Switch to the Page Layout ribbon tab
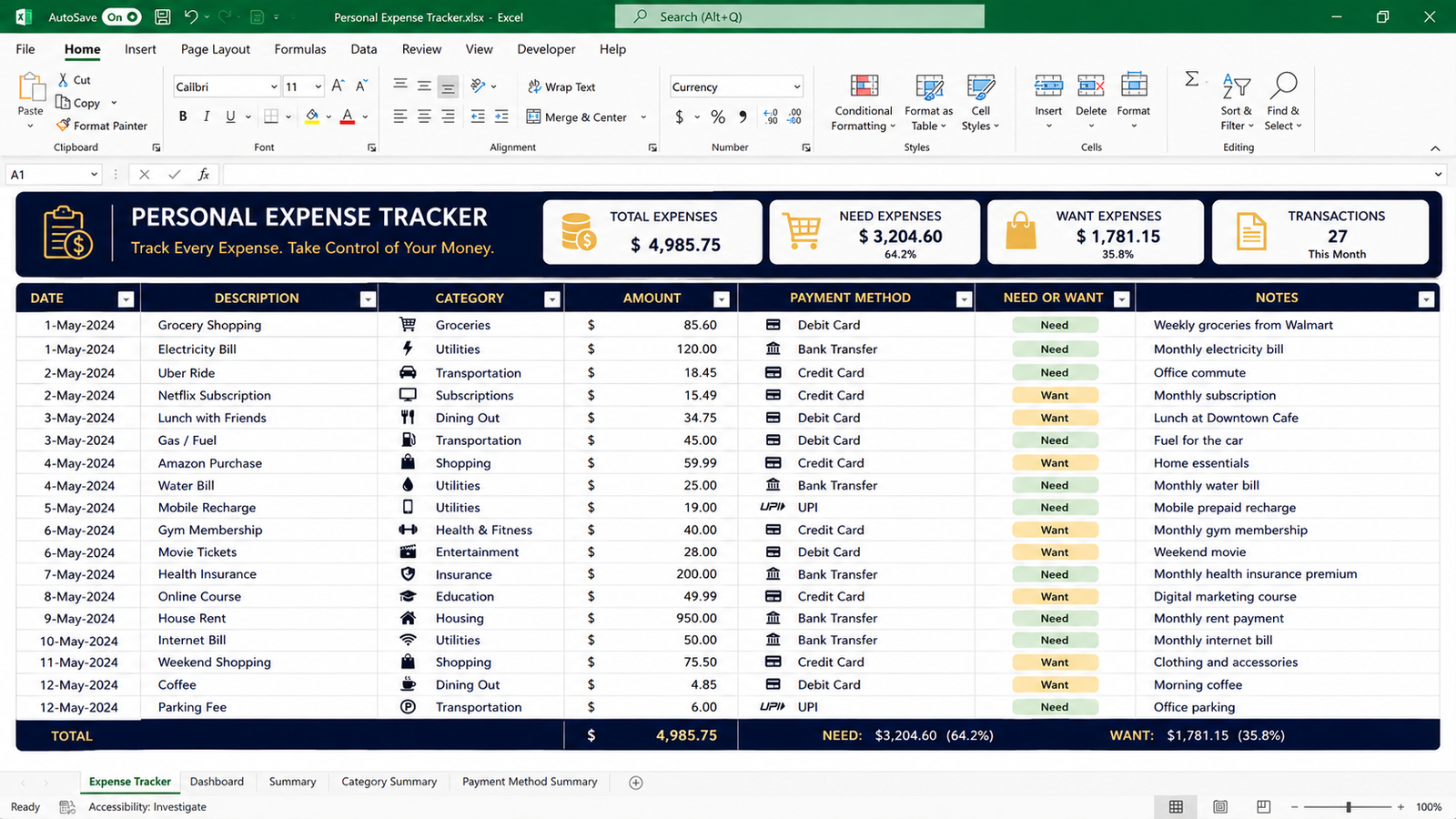 pyautogui.click(x=216, y=49)
